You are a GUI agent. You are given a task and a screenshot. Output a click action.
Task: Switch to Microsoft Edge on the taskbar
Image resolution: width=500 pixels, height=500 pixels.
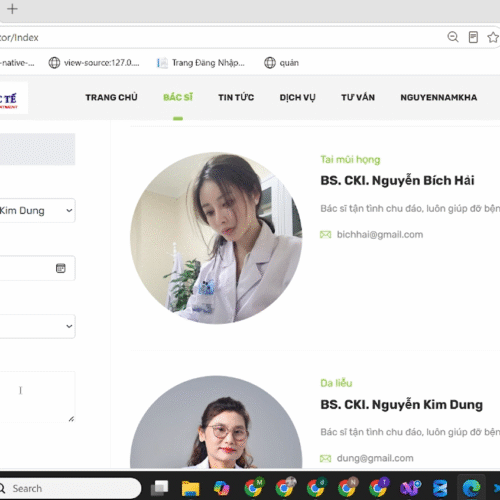click(x=471, y=488)
